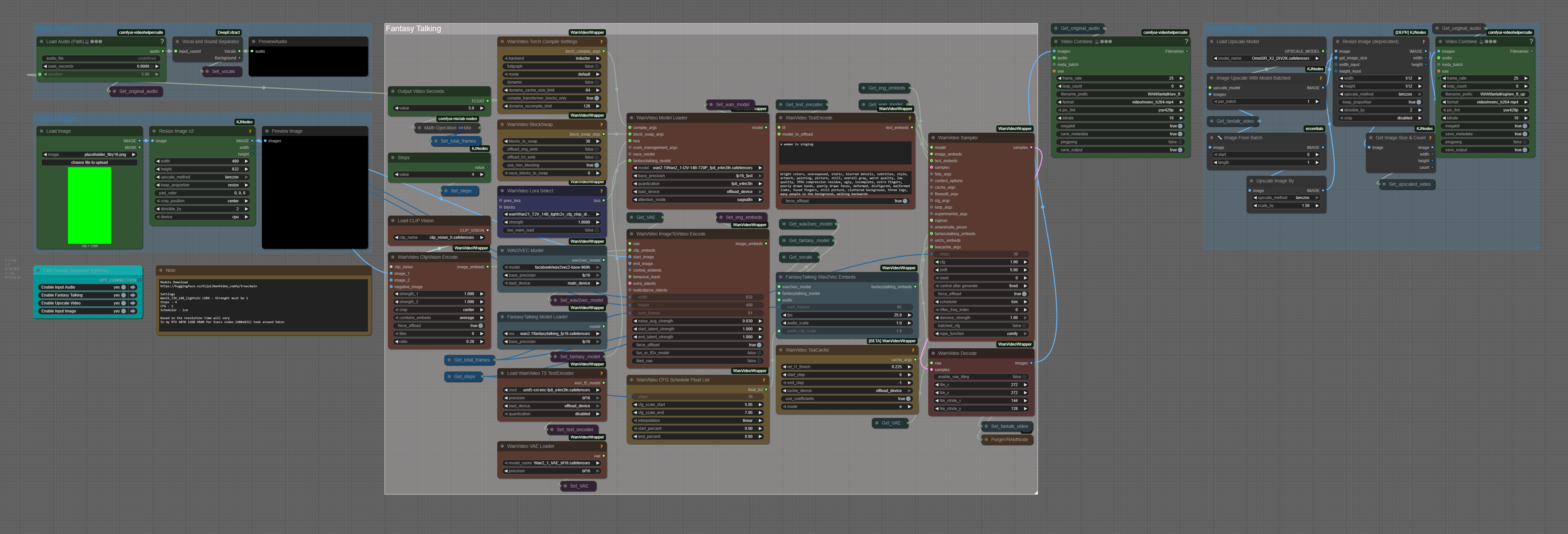Toggle fullgraph option in Torch Compile Settings
1568x534 pixels.
(x=597, y=66)
